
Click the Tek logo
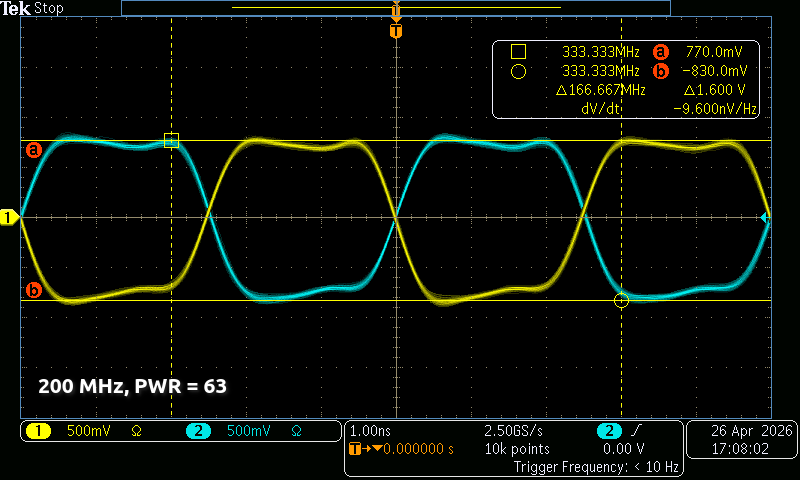click(16, 8)
